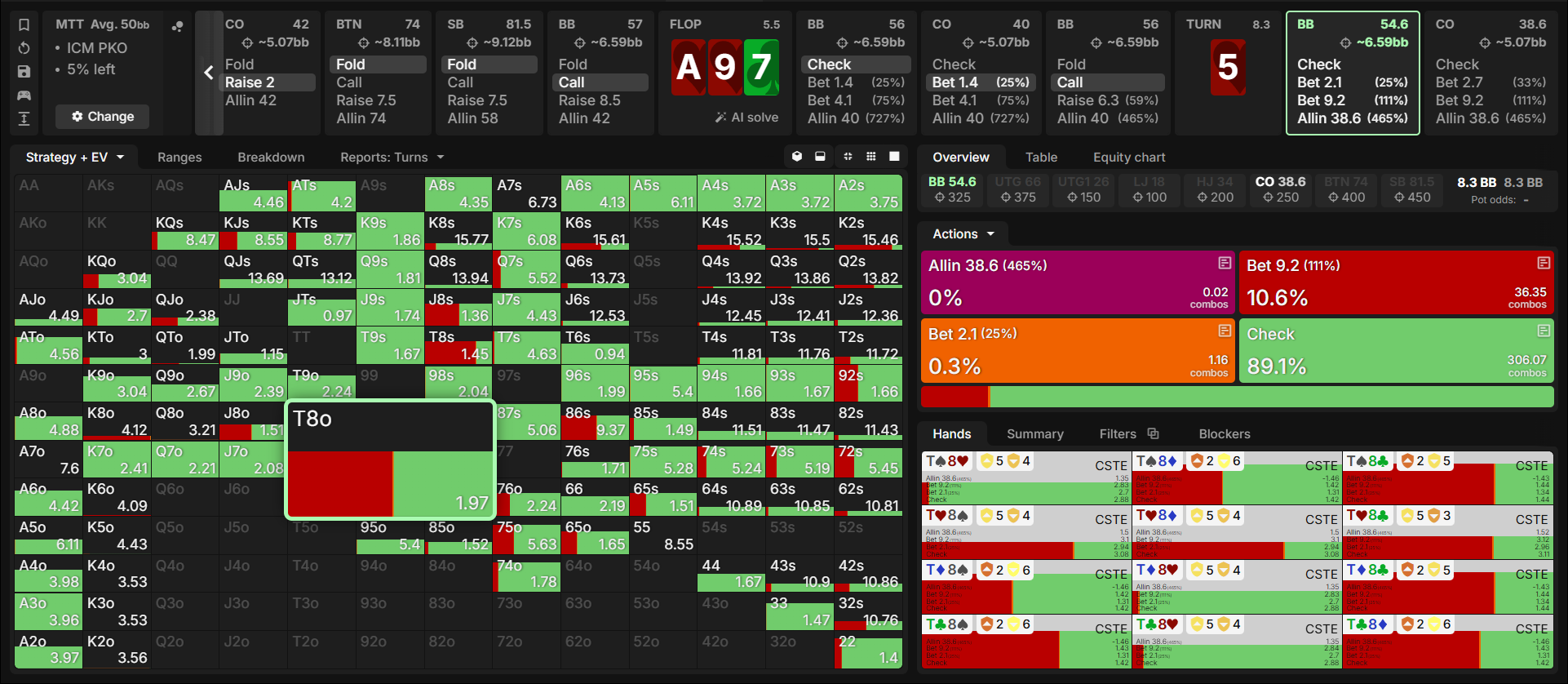Click the red 5 turn card
Screen dimensions: 1568x684
click(1228, 67)
